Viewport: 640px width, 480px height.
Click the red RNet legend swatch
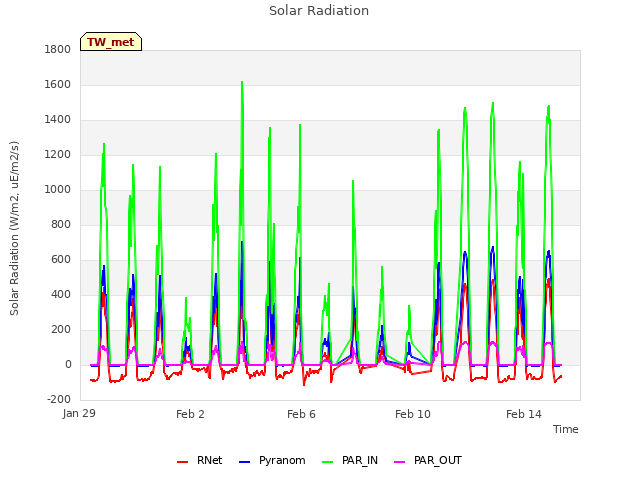click(x=182, y=462)
